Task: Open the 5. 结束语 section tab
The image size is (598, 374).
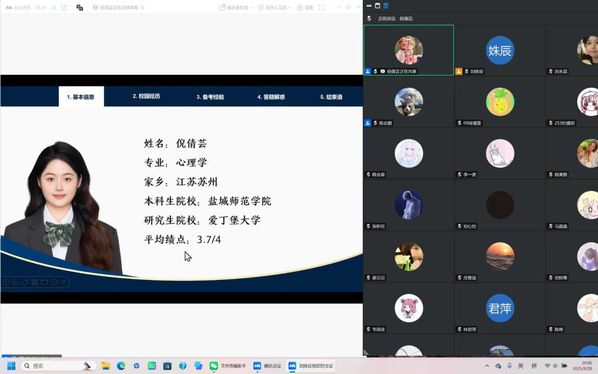Action: [331, 97]
